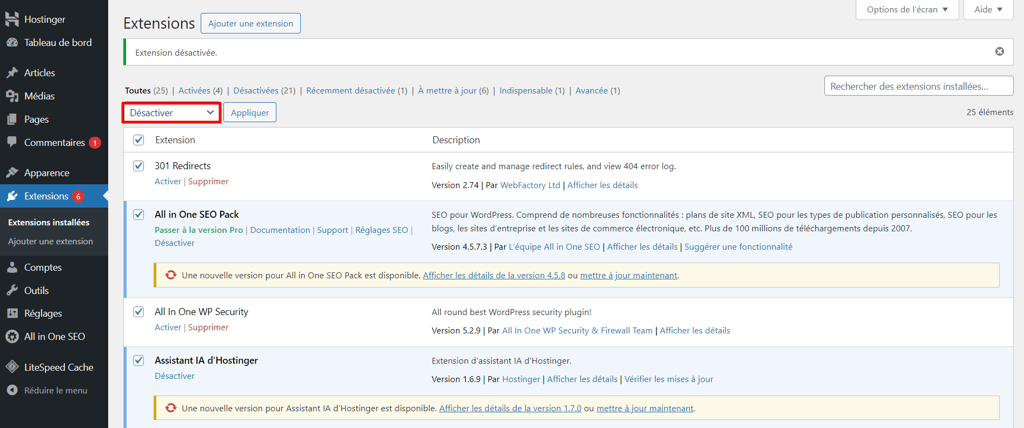Click the Tableau de bord dashboard icon
Viewport: 1024px width, 428px height.
(x=12, y=43)
